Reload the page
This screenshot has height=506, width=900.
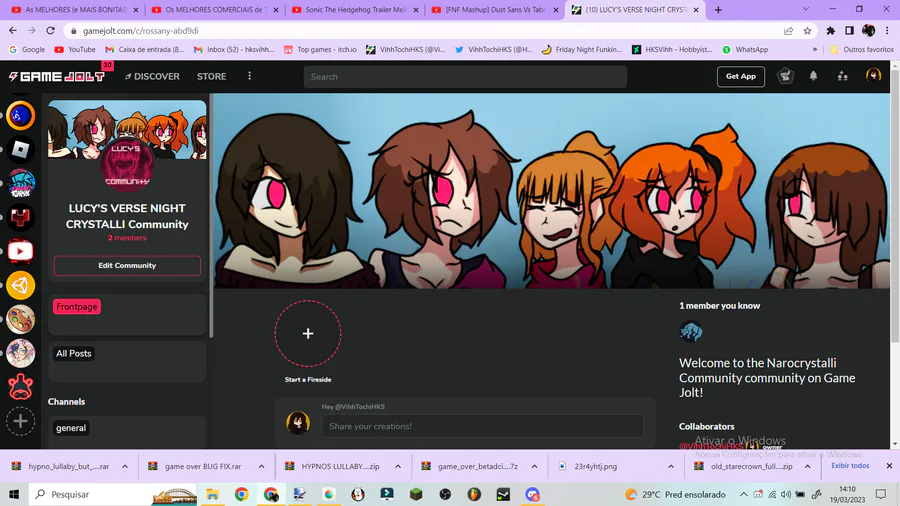(x=51, y=30)
